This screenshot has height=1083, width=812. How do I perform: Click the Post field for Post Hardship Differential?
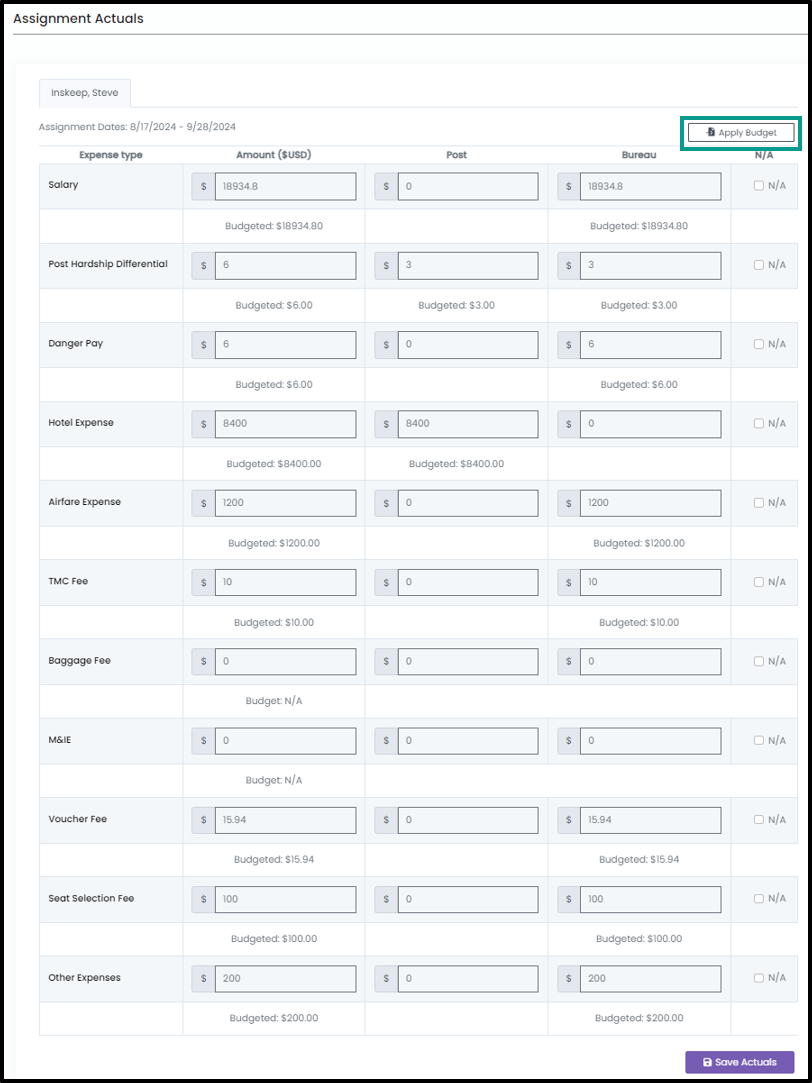coord(468,265)
